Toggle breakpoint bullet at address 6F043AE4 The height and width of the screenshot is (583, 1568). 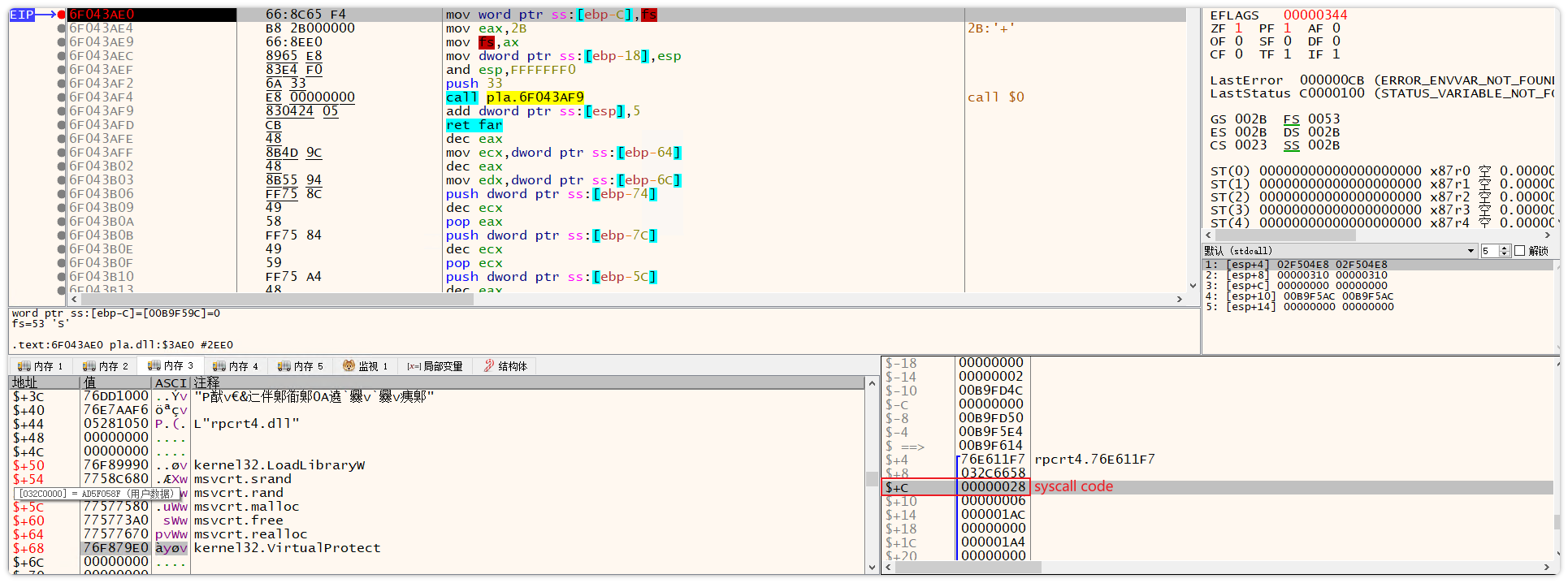point(62,28)
